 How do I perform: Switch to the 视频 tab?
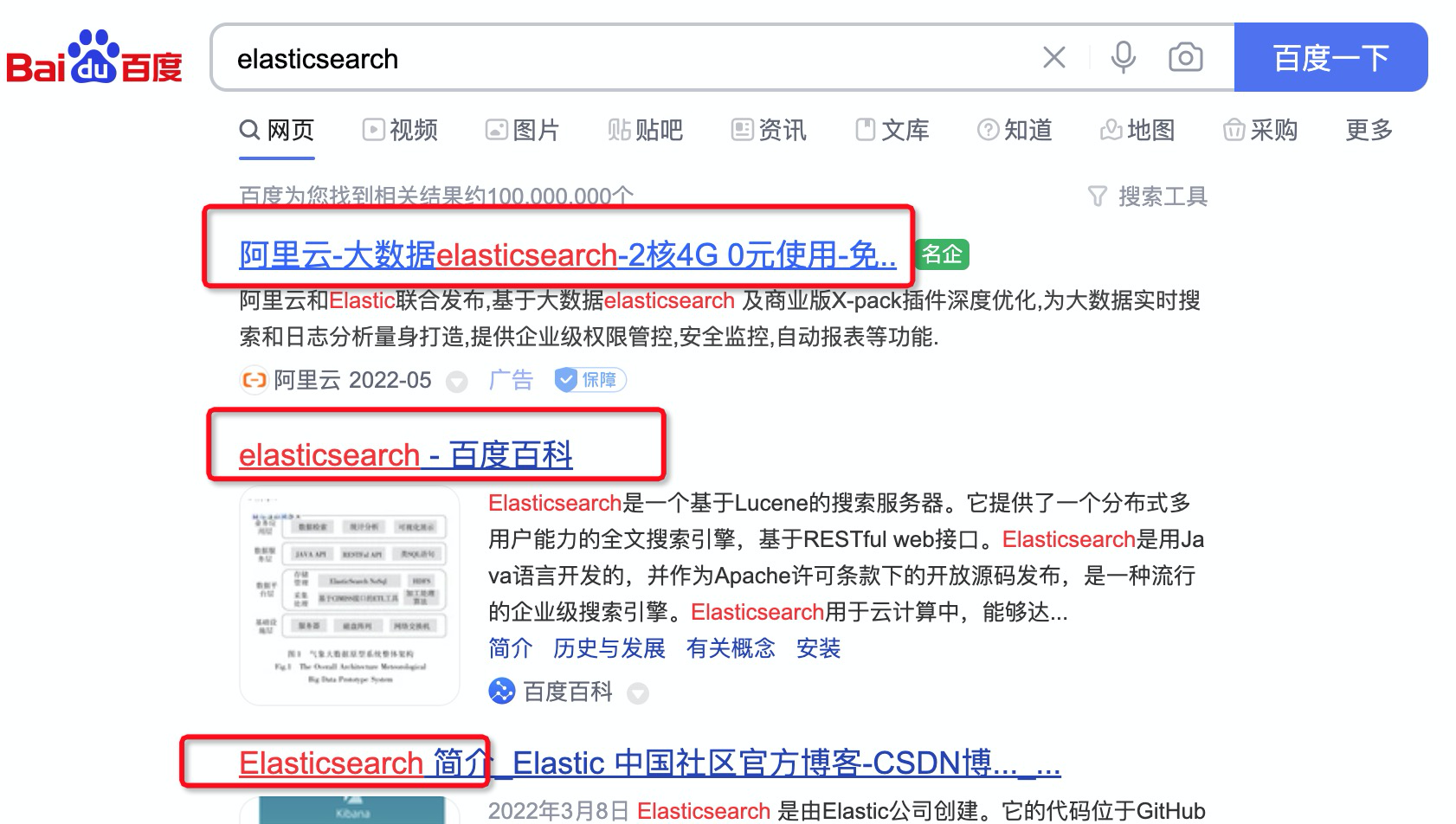click(400, 131)
